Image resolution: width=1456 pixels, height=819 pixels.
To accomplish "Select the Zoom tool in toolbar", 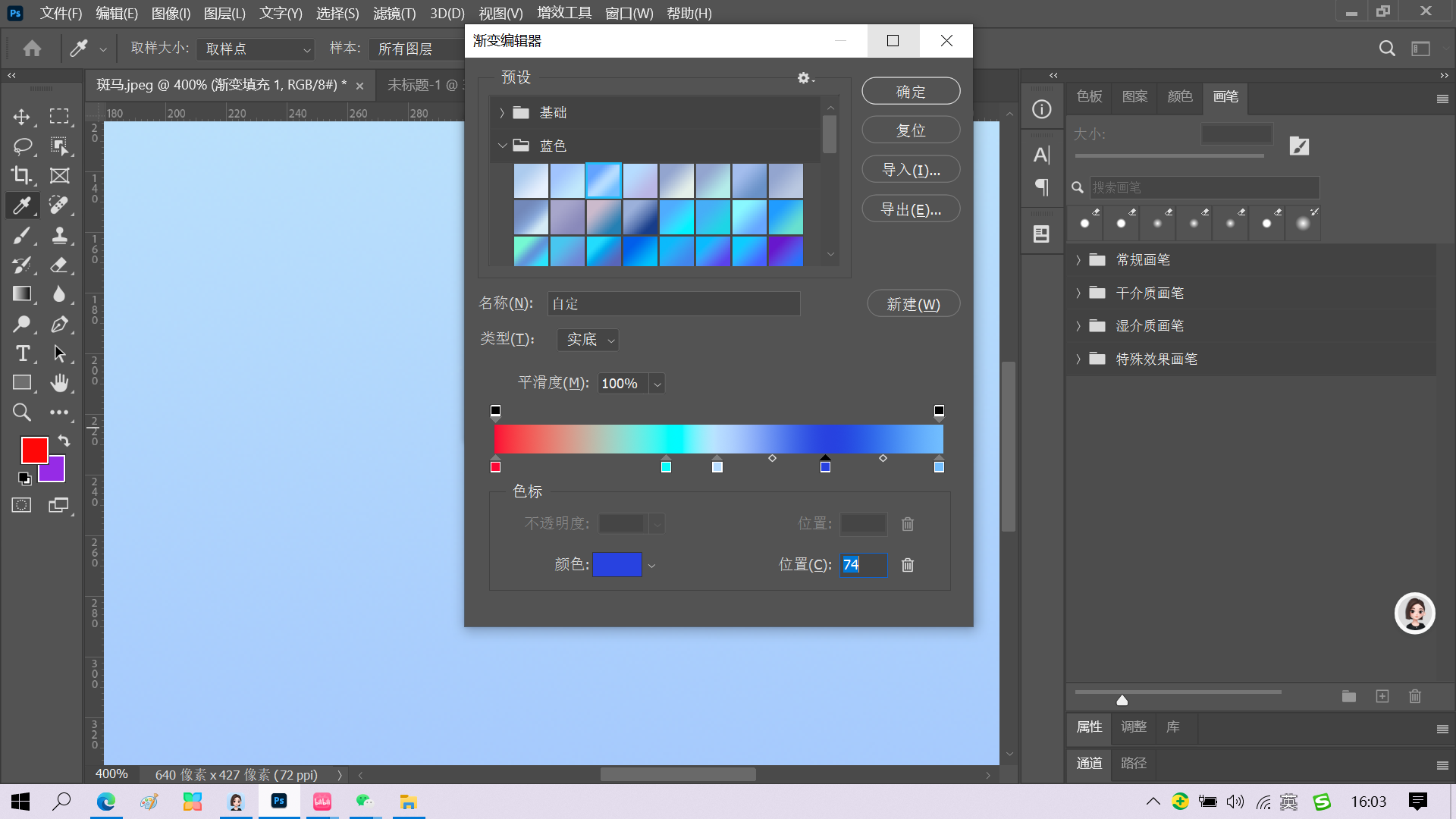I will pos(21,413).
